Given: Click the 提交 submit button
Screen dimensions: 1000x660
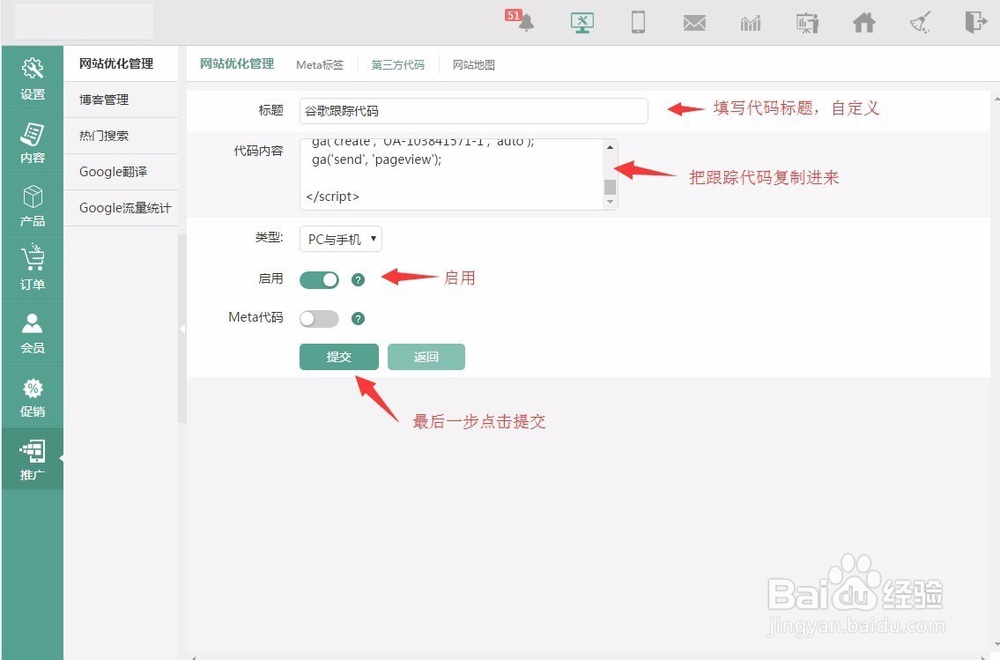Looking at the screenshot, I should 339,356.
